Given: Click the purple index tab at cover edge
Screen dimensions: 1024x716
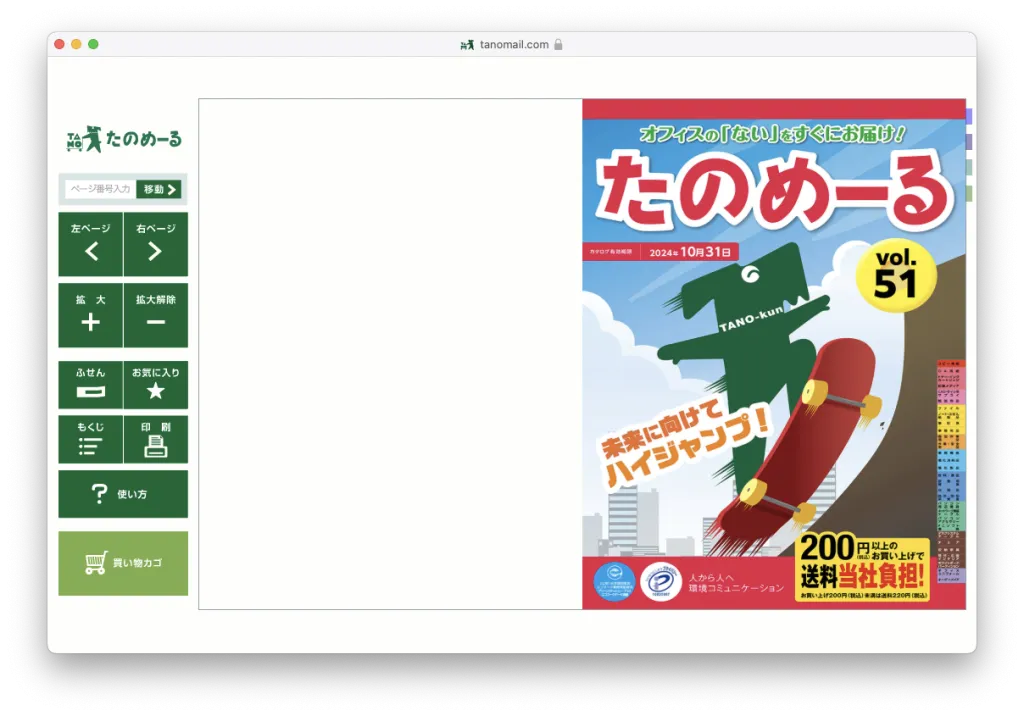Looking at the screenshot, I should pos(969,141).
